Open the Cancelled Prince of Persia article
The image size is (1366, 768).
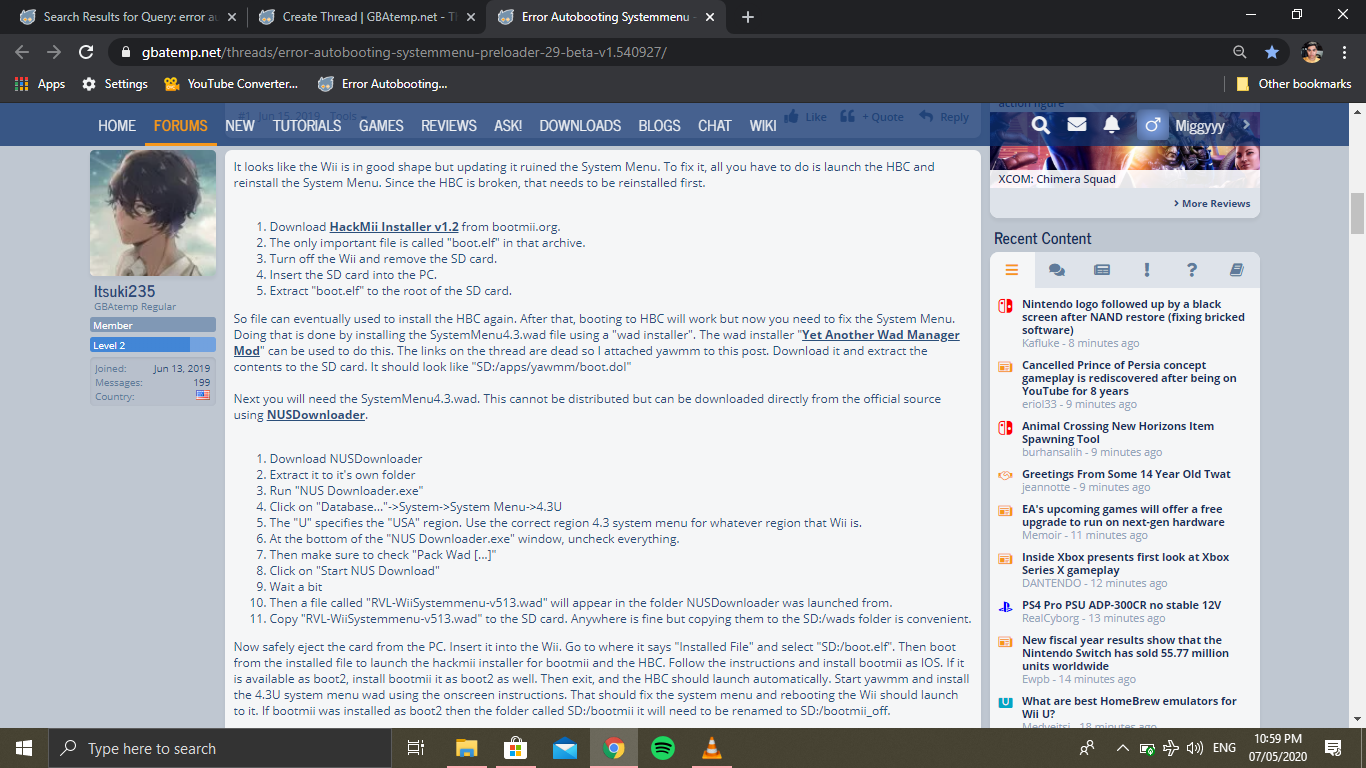coord(1129,378)
